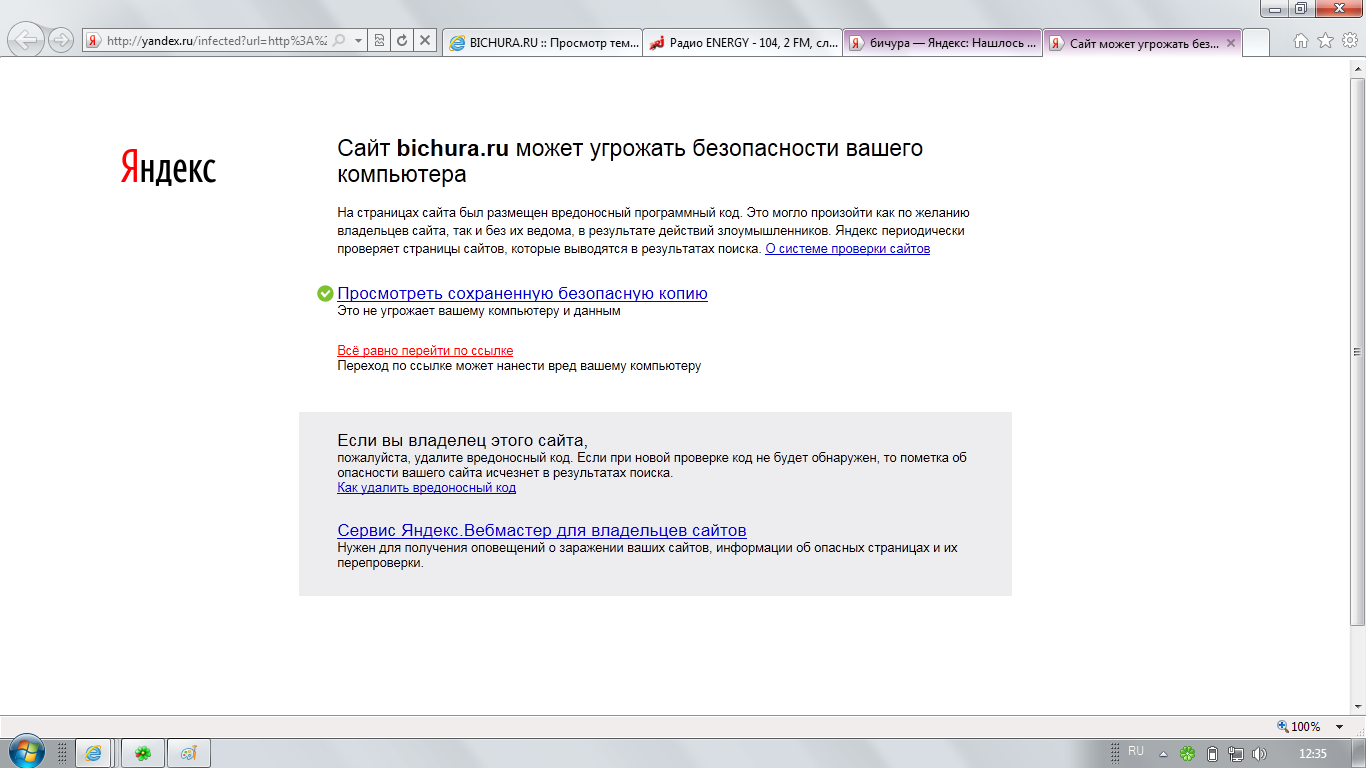The height and width of the screenshot is (768, 1366).
Task: Open the green flower ICQ taskbar app
Action: tap(143, 753)
